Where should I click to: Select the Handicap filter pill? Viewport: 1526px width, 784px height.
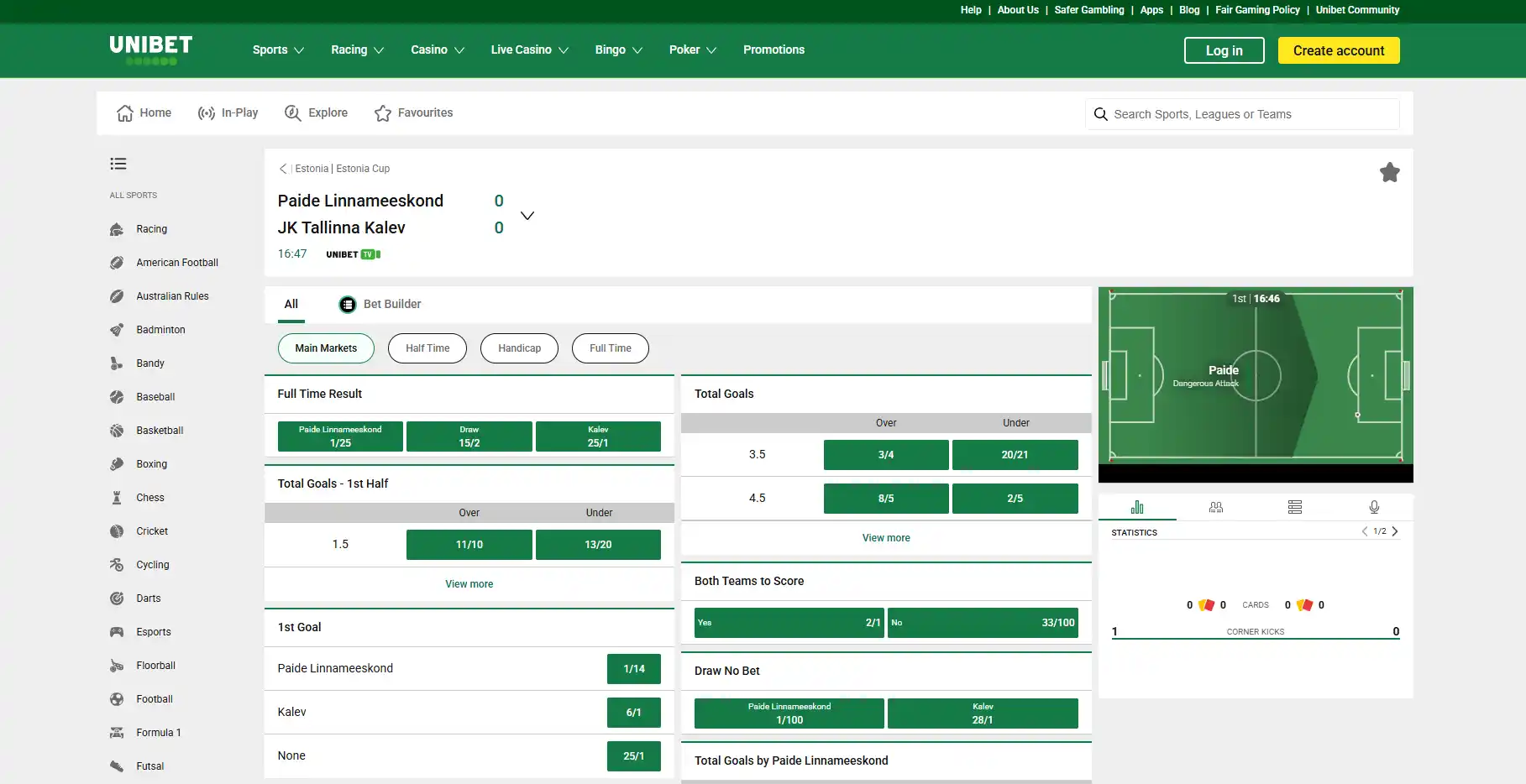coord(519,348)
